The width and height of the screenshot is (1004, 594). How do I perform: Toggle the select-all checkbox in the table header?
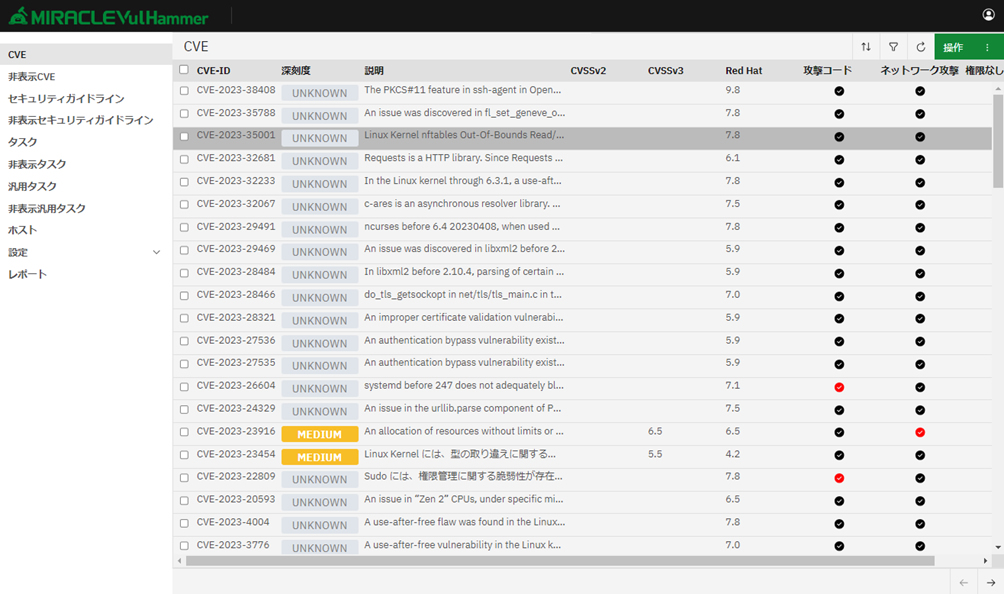[183, 70]
